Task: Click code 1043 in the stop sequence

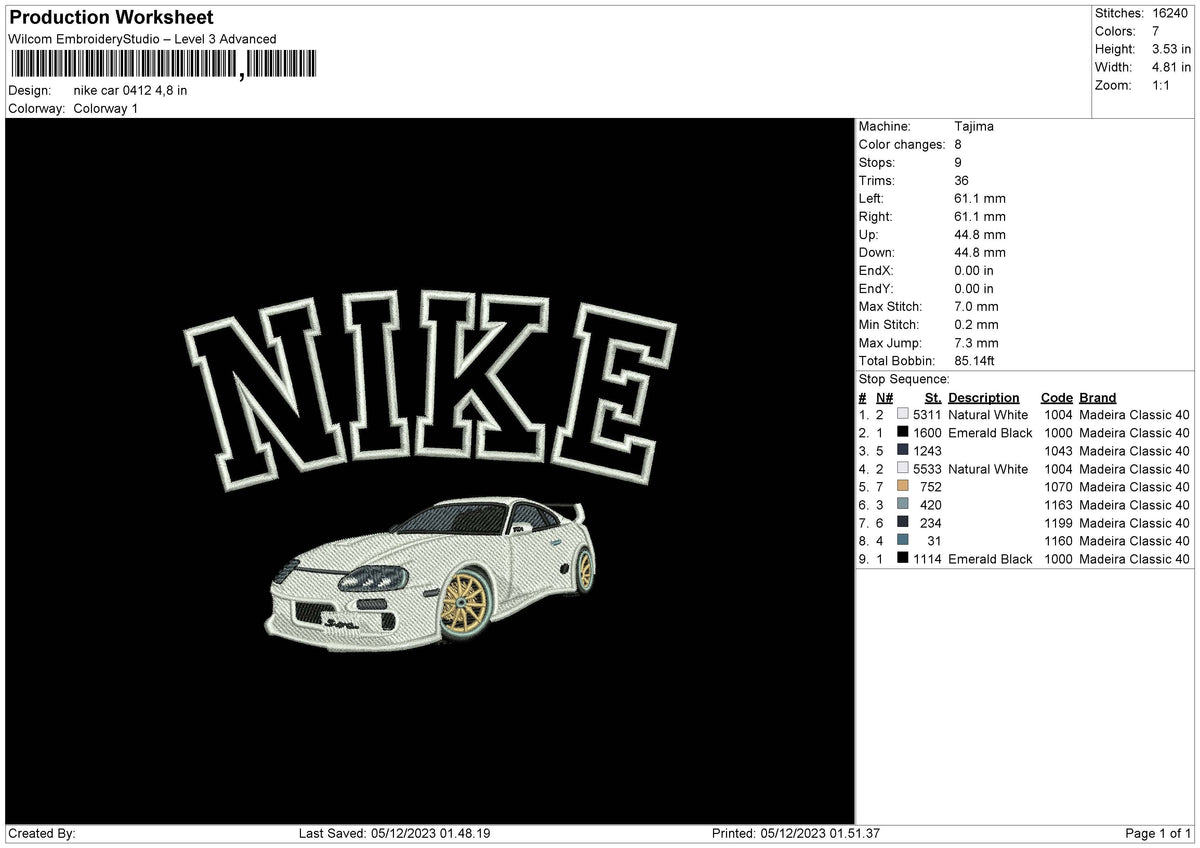Action: 1058,451
